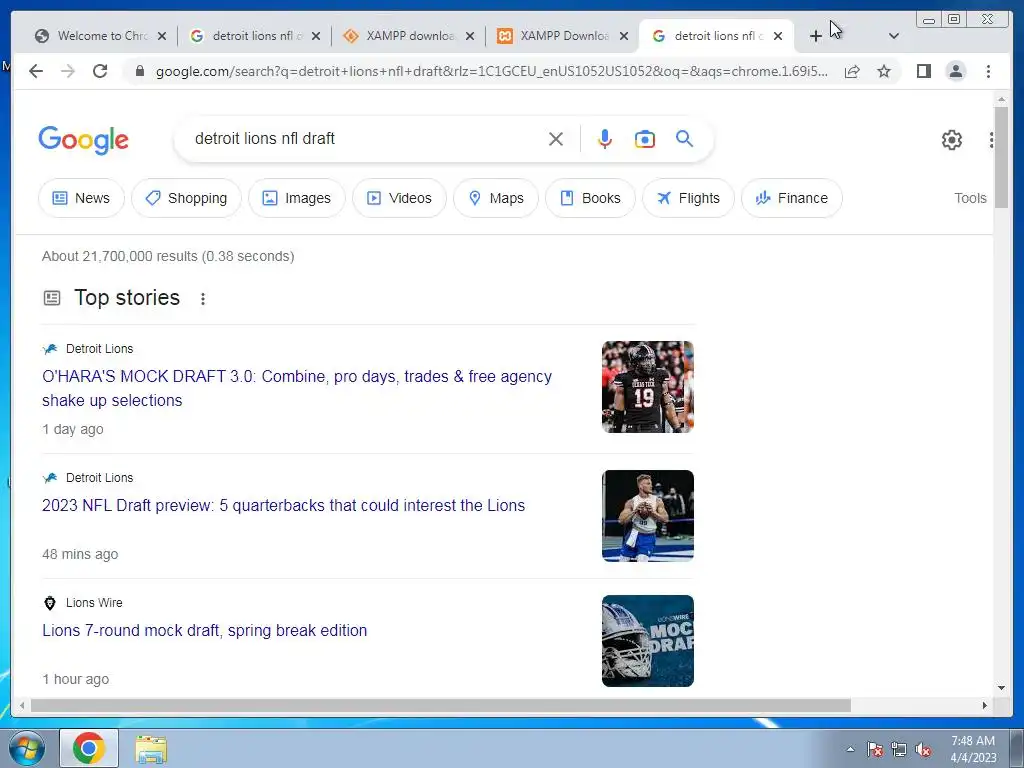Close the first XAMPP download tab
This screenshot has height=768, width=1024.
pos(470,36)
